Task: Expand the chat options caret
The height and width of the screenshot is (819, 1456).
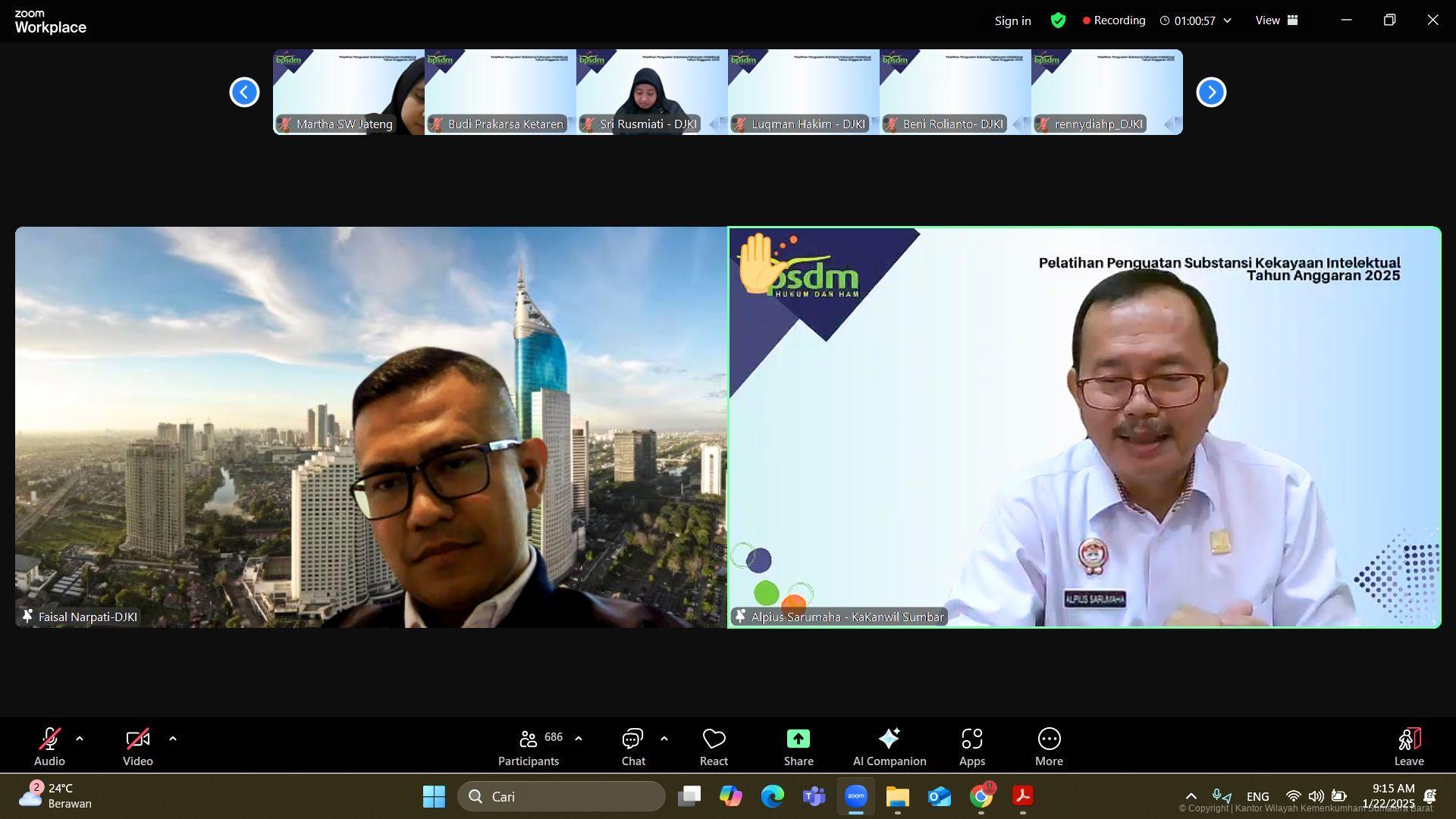Action: [x=664, y=739]
